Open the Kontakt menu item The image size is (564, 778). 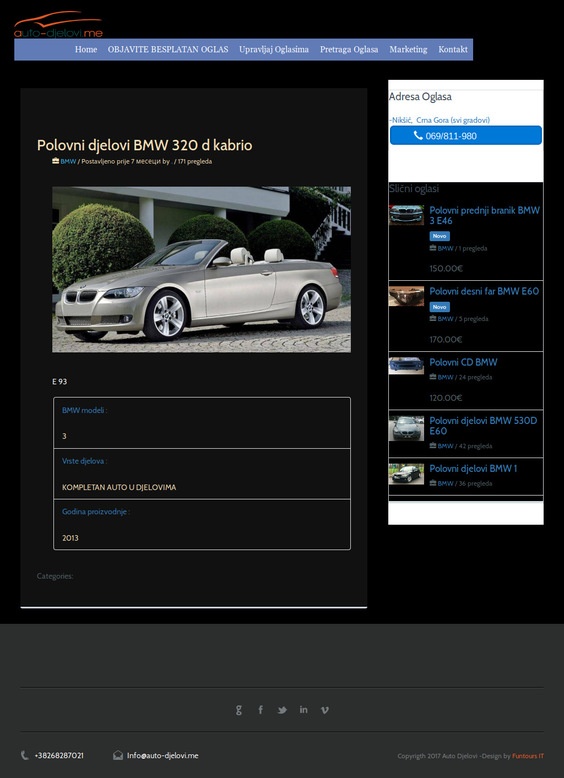pos(453,50)
